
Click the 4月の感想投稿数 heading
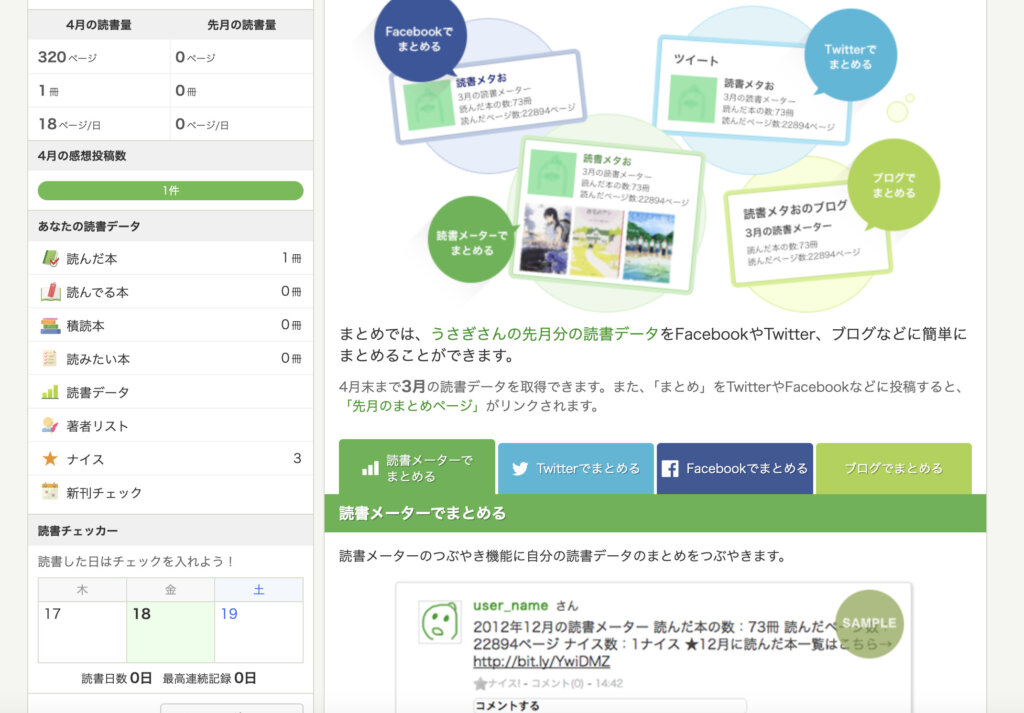(82, 156)
